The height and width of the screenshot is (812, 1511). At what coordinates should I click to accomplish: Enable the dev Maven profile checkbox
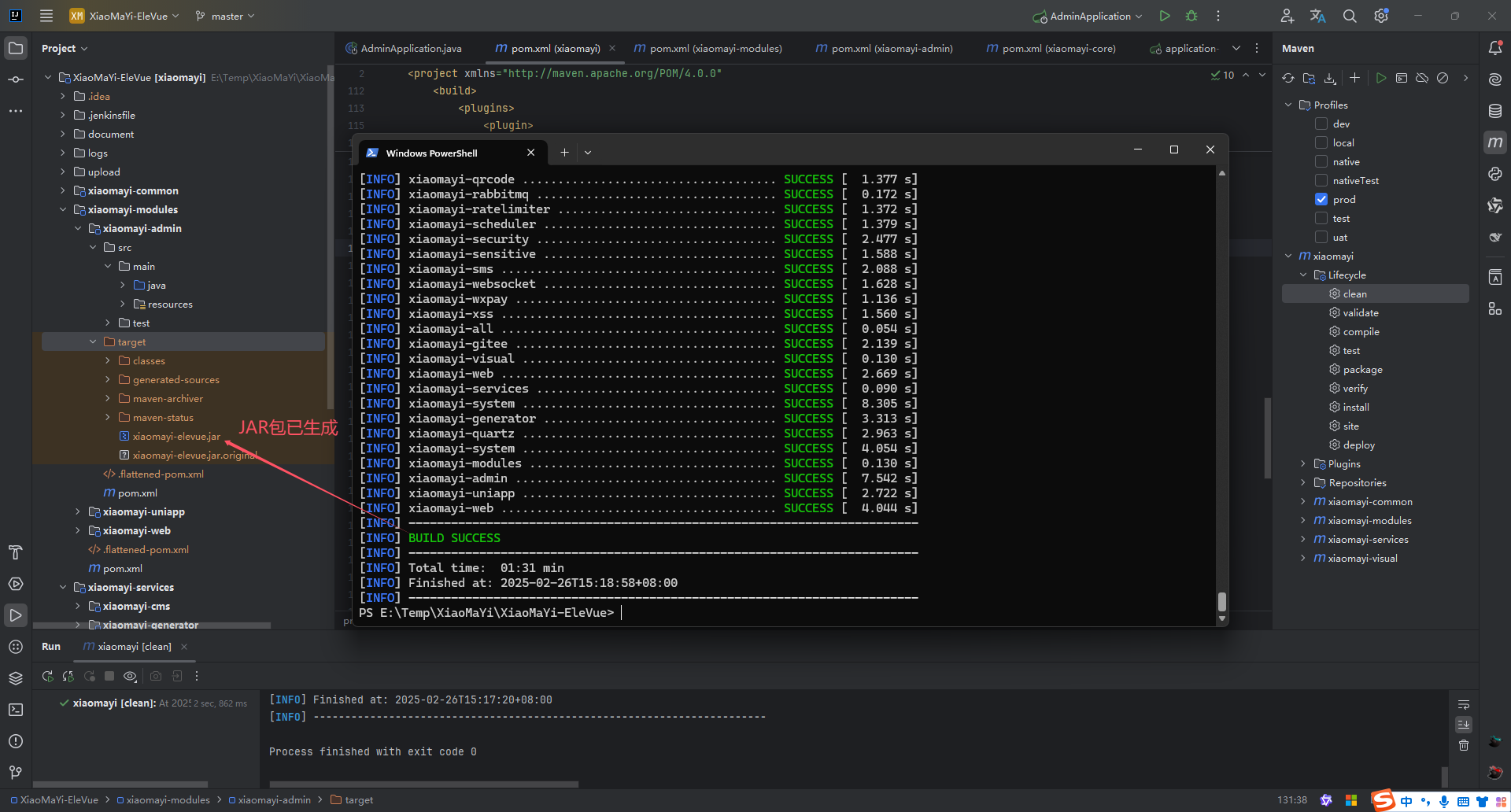[1321, 124]
